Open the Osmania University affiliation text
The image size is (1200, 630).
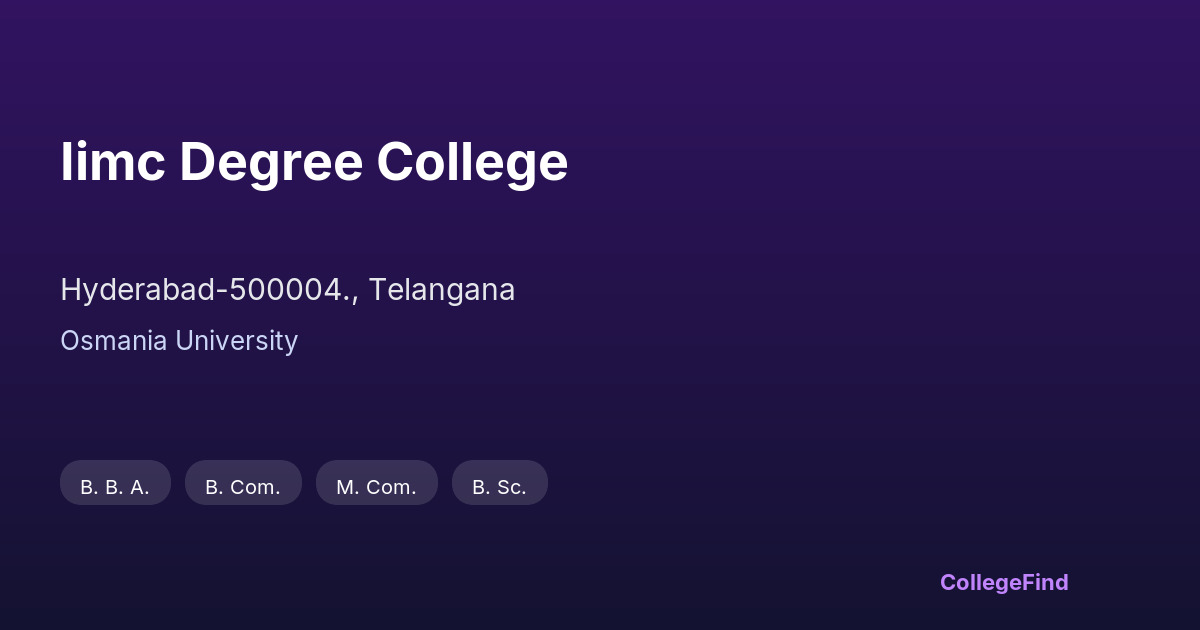pos(179,341)
